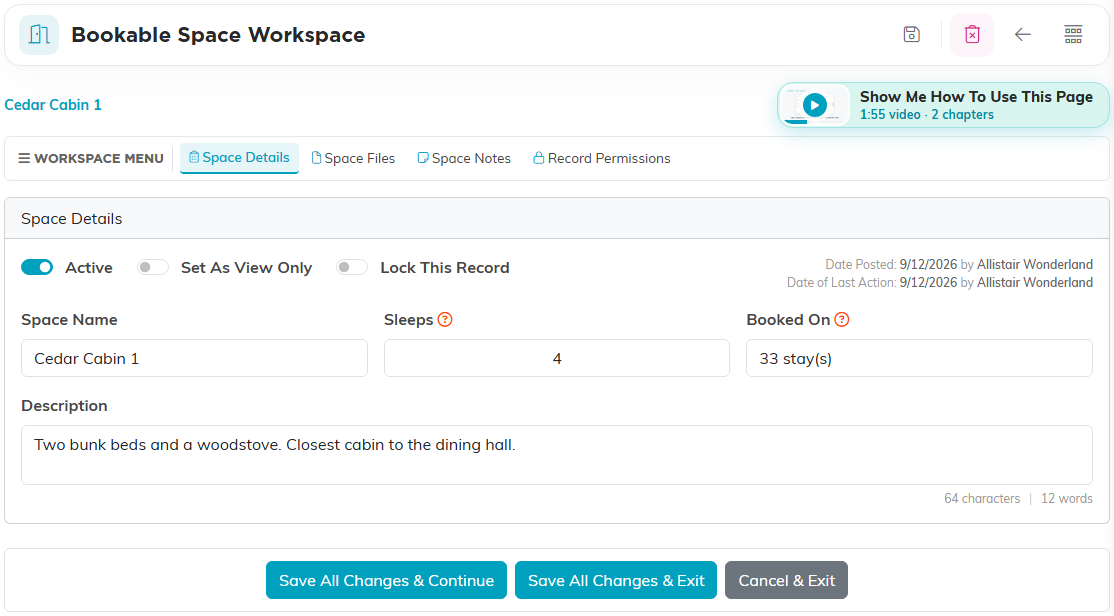1114x616 pixels.
Task: Open the Space Notes tab
Action: (464, 158)
